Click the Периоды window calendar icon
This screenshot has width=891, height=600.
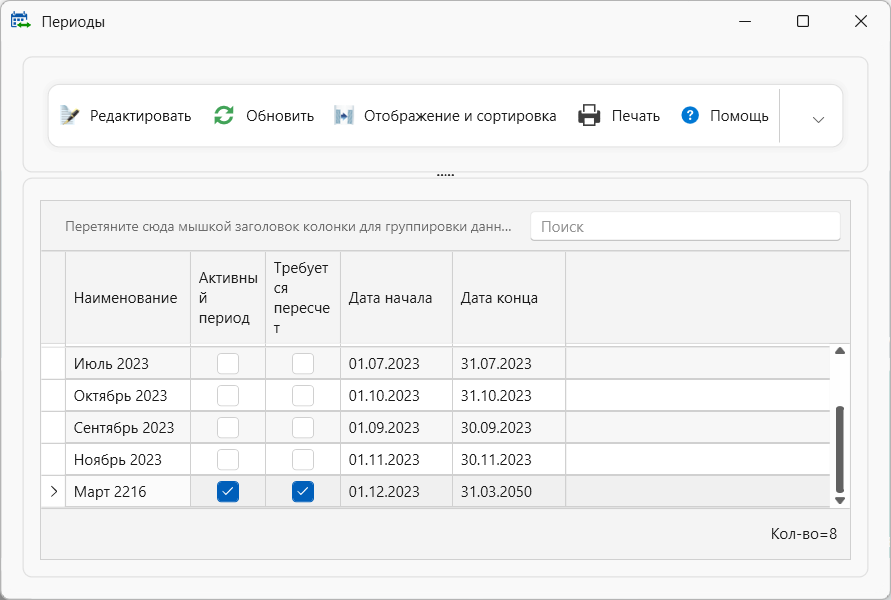pos(20,21)
